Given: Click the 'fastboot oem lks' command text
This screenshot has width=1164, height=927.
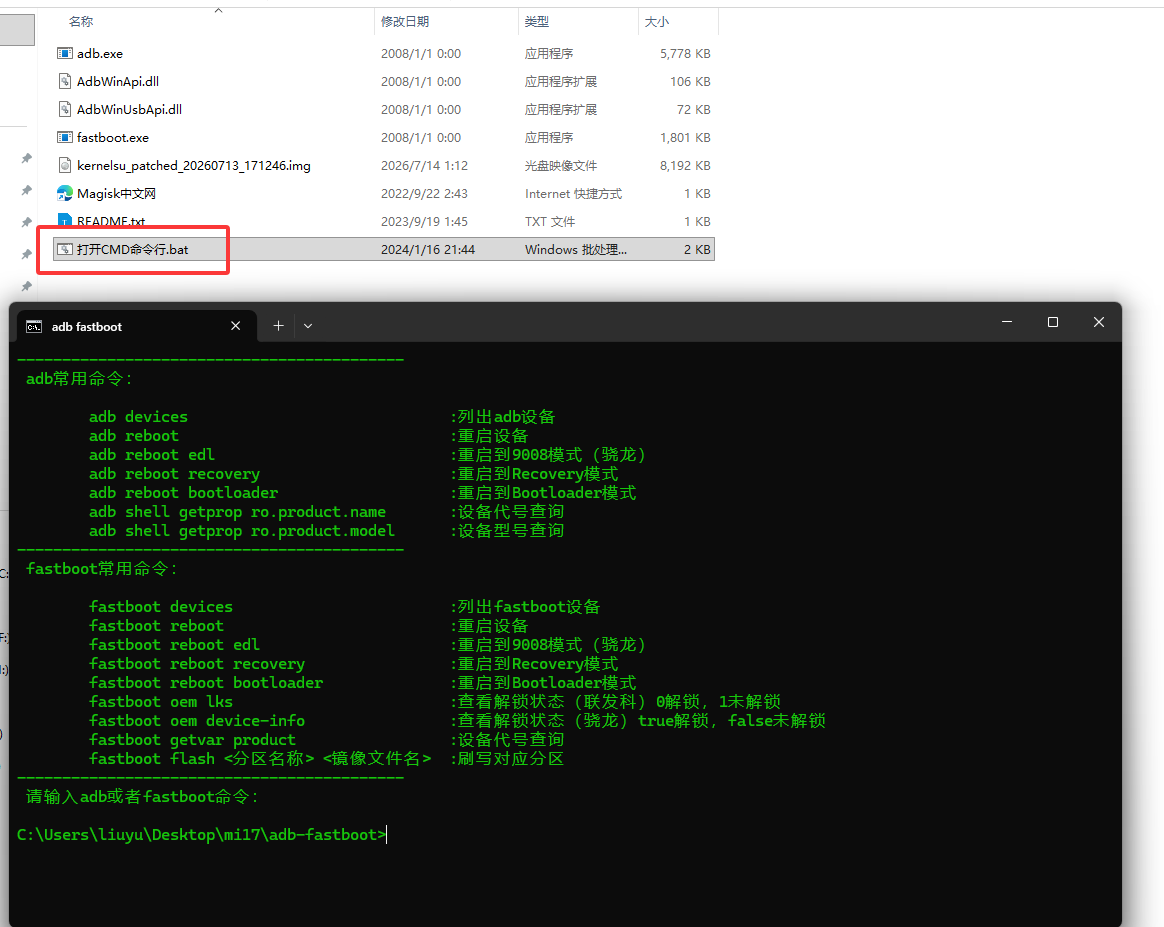Looking at the screenshot, I should point(160,701).
